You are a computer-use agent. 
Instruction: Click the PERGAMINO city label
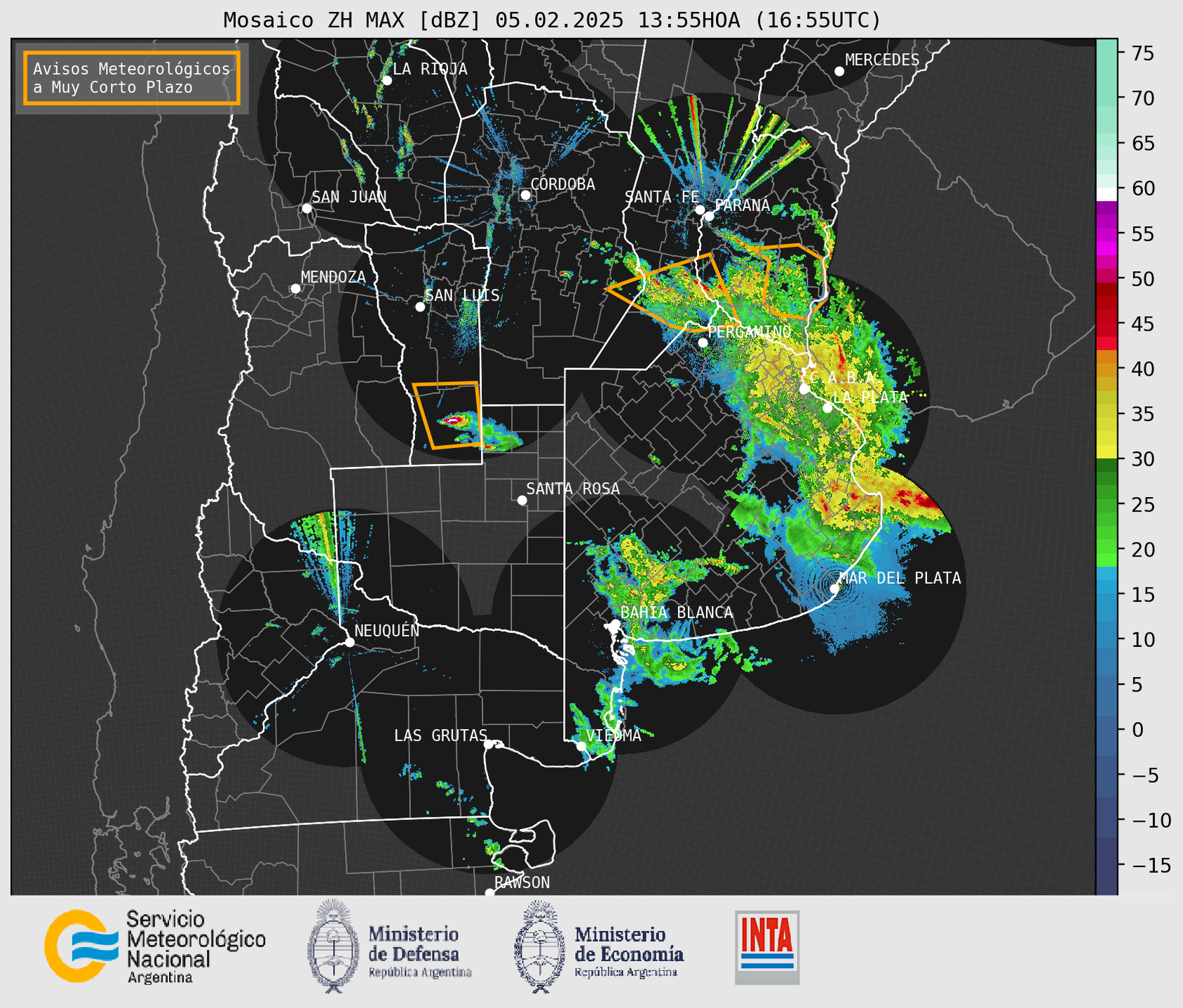pos(750,332)
